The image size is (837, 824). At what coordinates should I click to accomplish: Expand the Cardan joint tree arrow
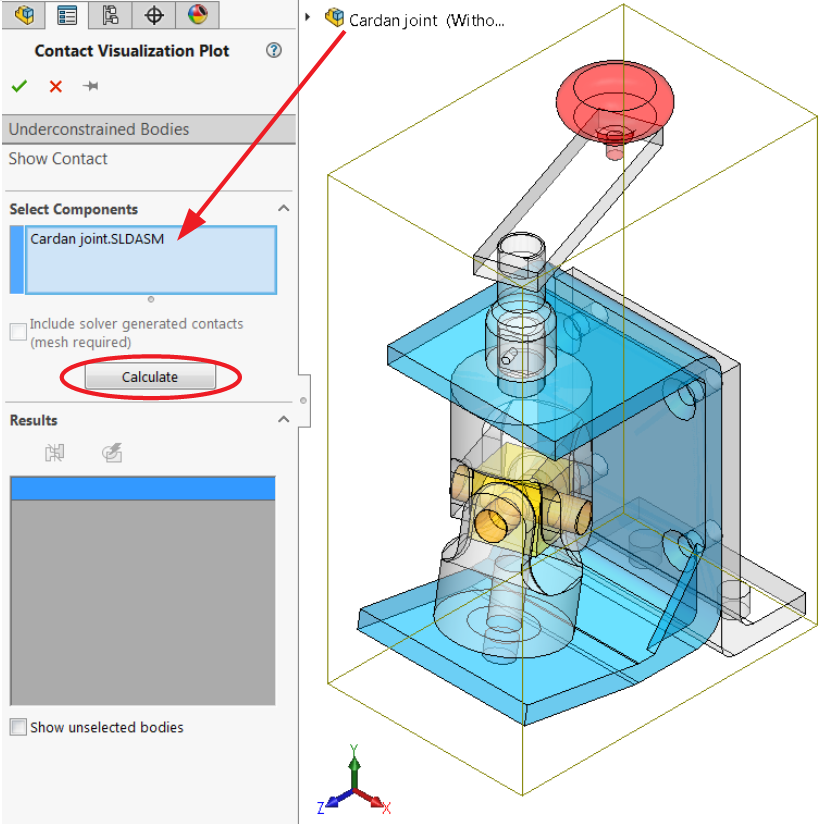pyautogui.click(x=310, y=17)
